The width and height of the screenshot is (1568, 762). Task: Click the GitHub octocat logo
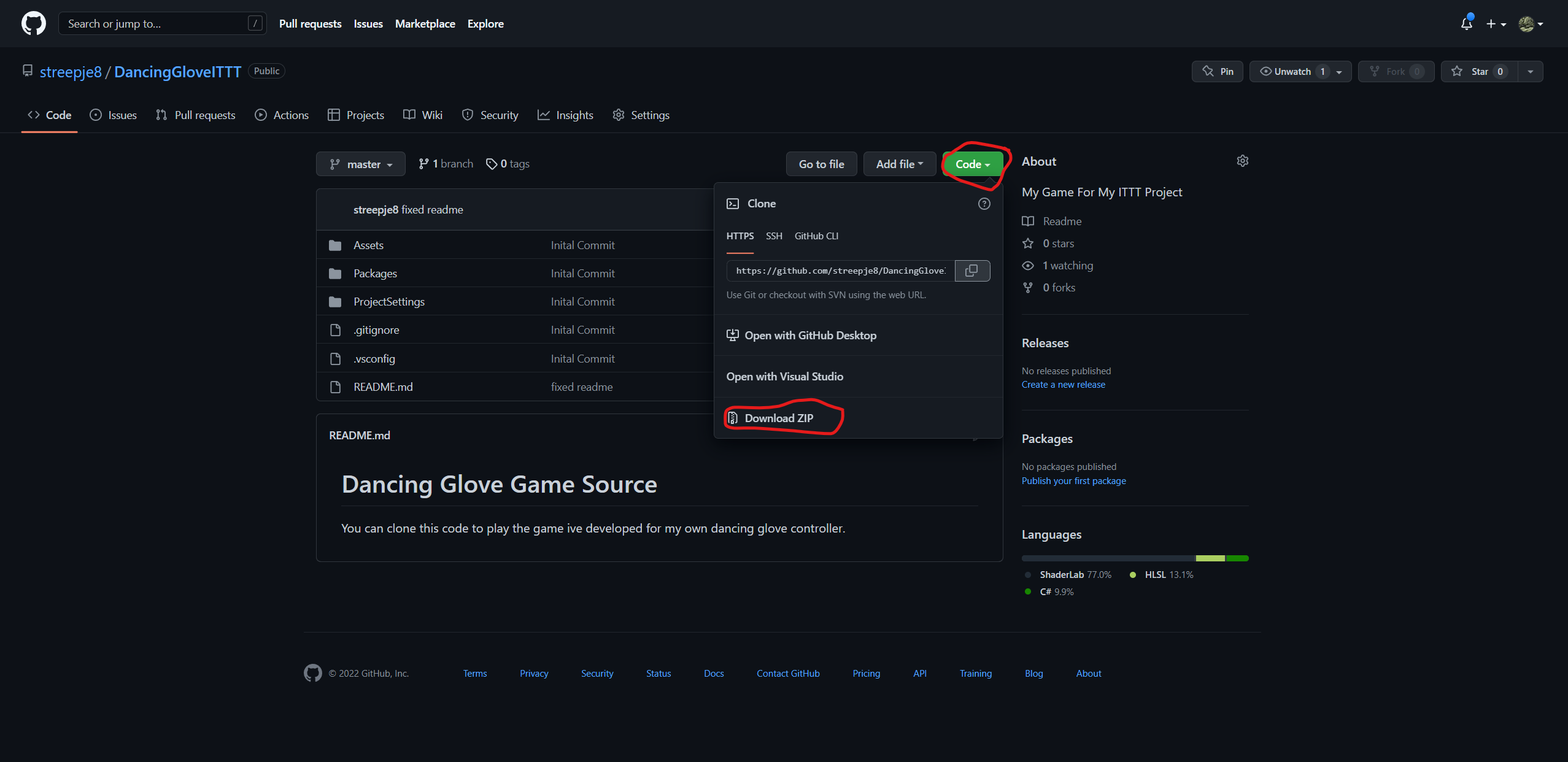pos(33,23)
